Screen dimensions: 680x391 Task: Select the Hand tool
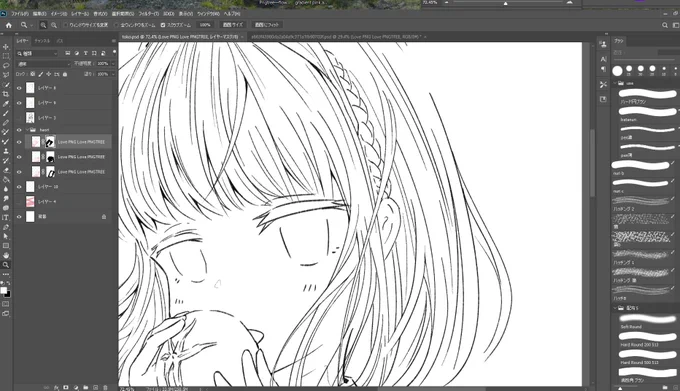click(6, 255)
